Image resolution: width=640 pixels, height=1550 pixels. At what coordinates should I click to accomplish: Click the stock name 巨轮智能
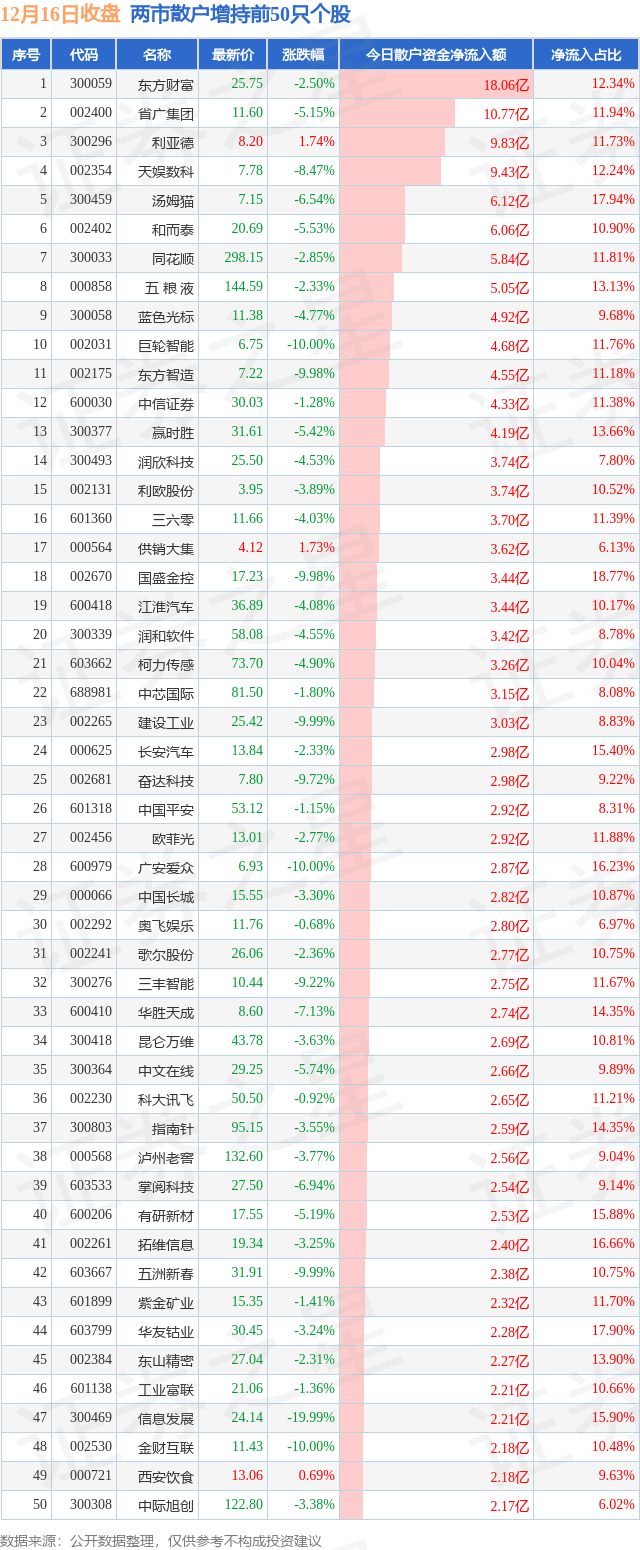[166, 345]
